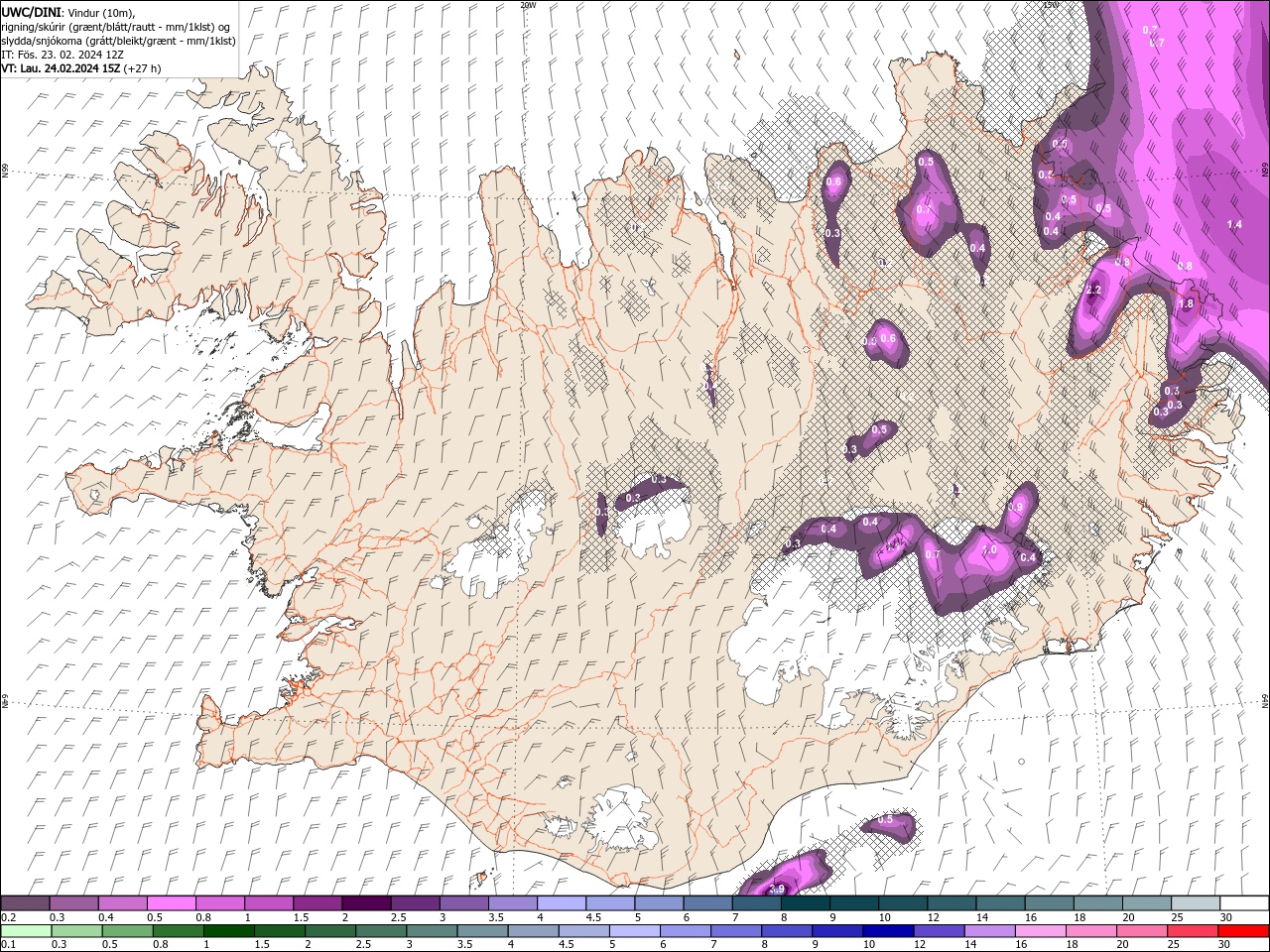Click the 12 label under the rain scale
Screen dimensions: 1270x952
[x=919, y=945]
